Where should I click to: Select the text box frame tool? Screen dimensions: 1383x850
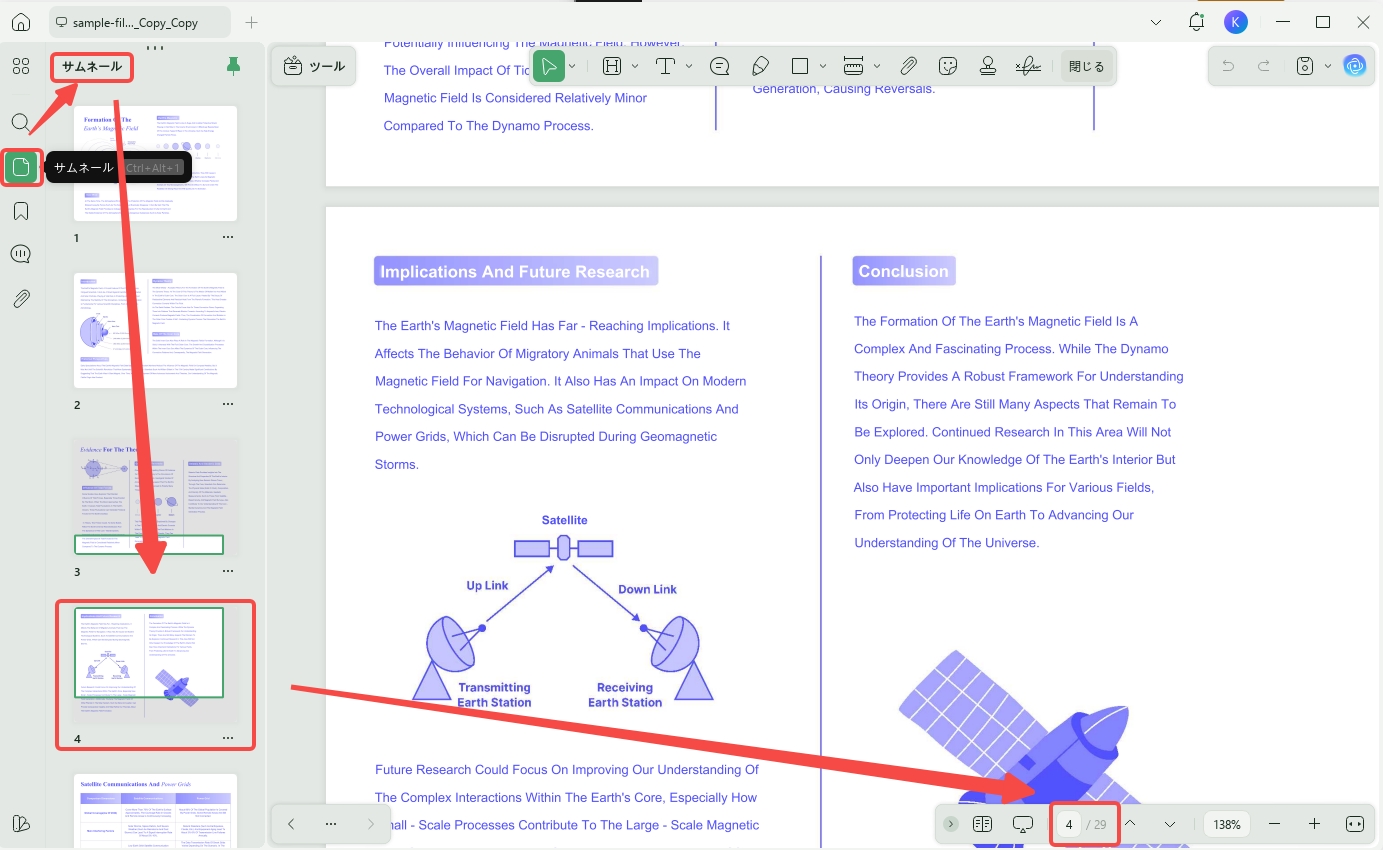tap(612, 66)
